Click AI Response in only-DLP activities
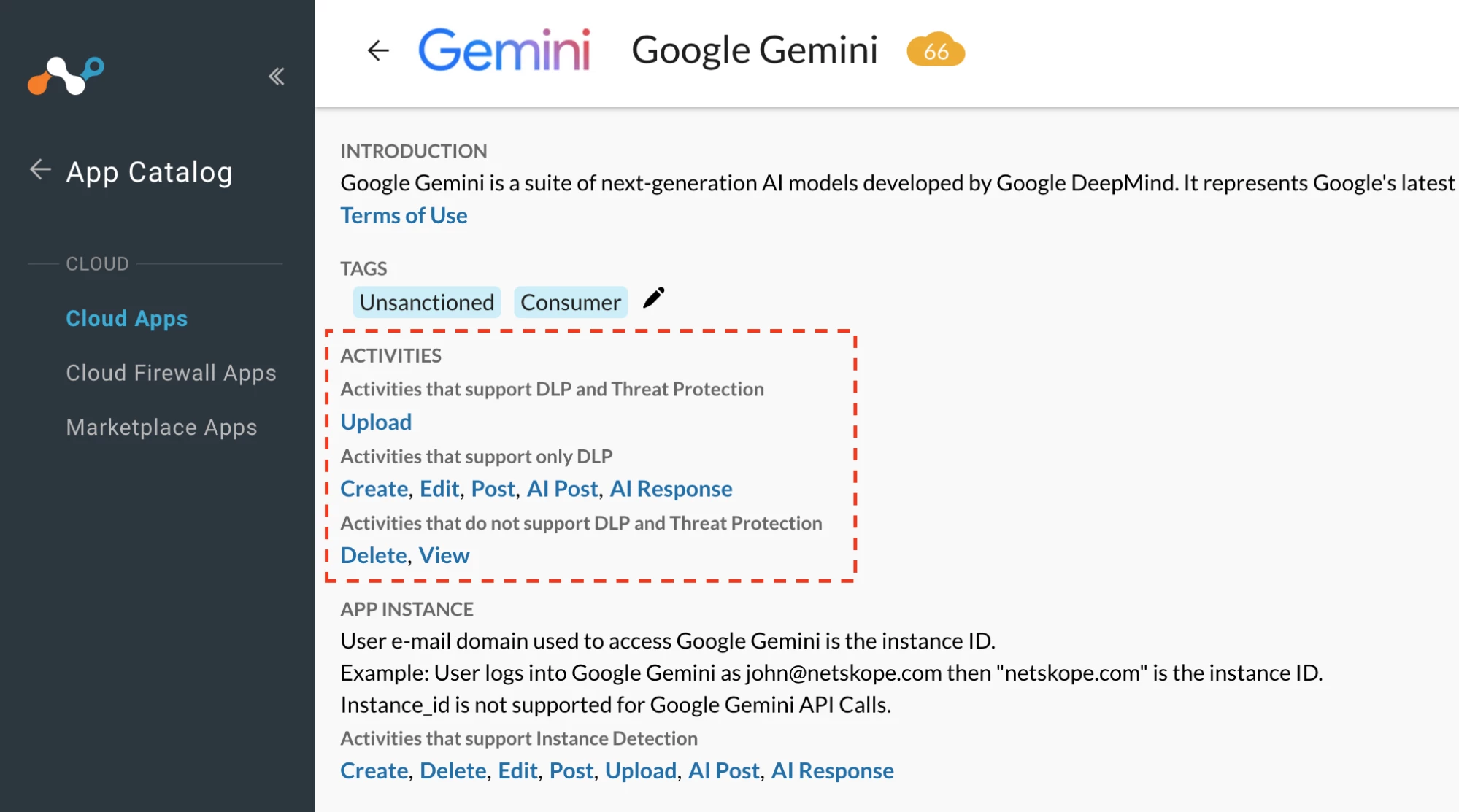The width and height of the screenshot is (1459, 812). pos(670,489)
